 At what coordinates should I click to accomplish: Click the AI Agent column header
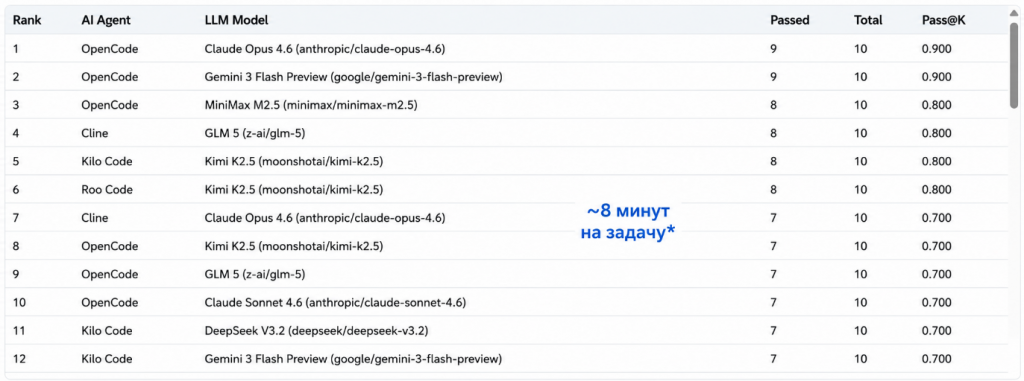coord(106,20)
